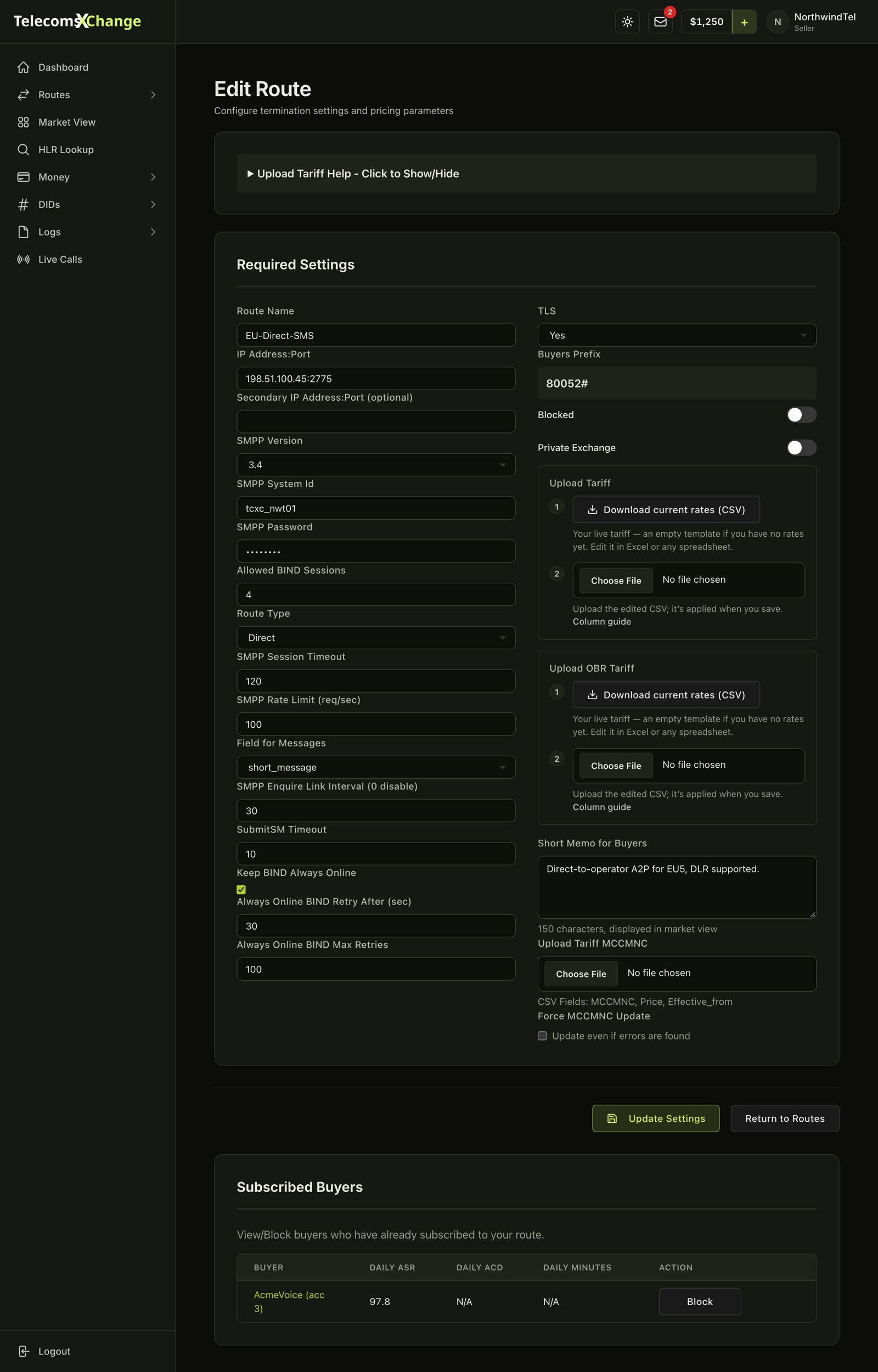Open the TLS dropdown

(x=677, y=335)
